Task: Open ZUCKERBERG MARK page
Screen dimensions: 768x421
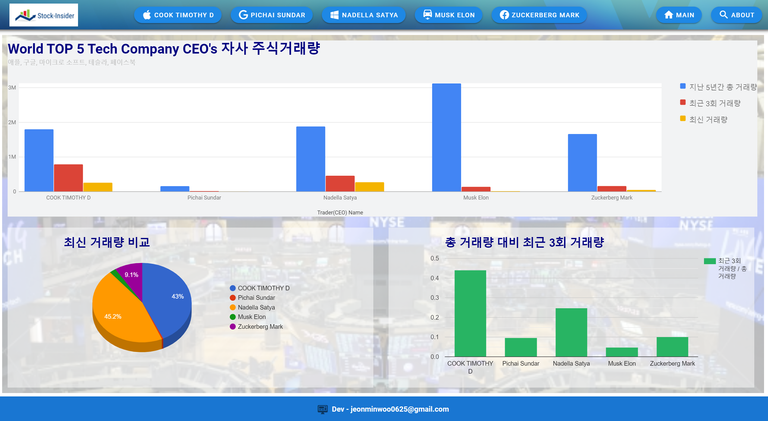Action: (539, 15)
